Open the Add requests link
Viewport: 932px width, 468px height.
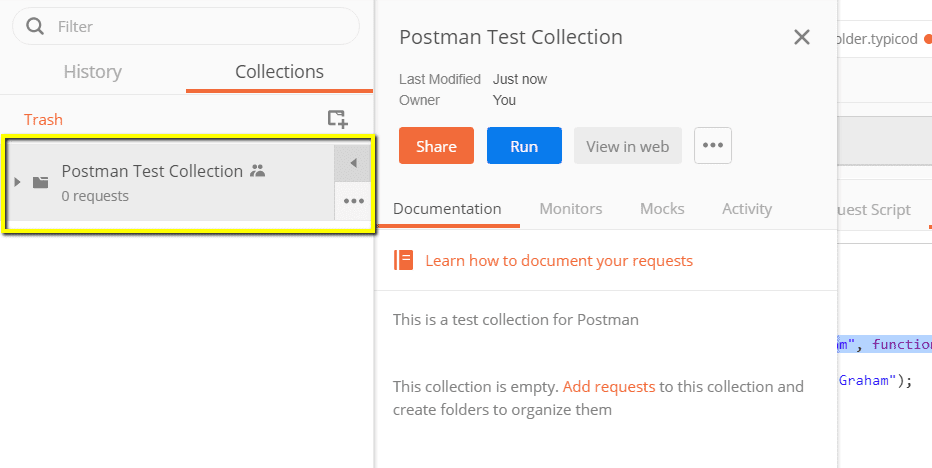[609, 386]
